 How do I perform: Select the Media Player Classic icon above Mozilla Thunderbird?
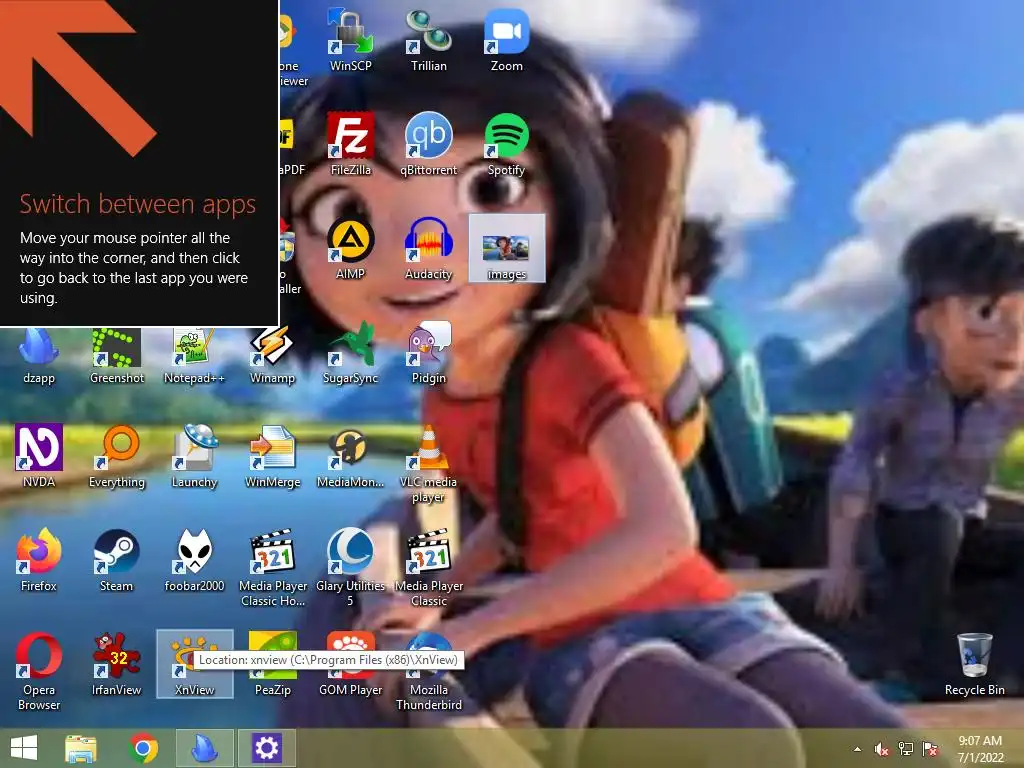coord(428,568)
